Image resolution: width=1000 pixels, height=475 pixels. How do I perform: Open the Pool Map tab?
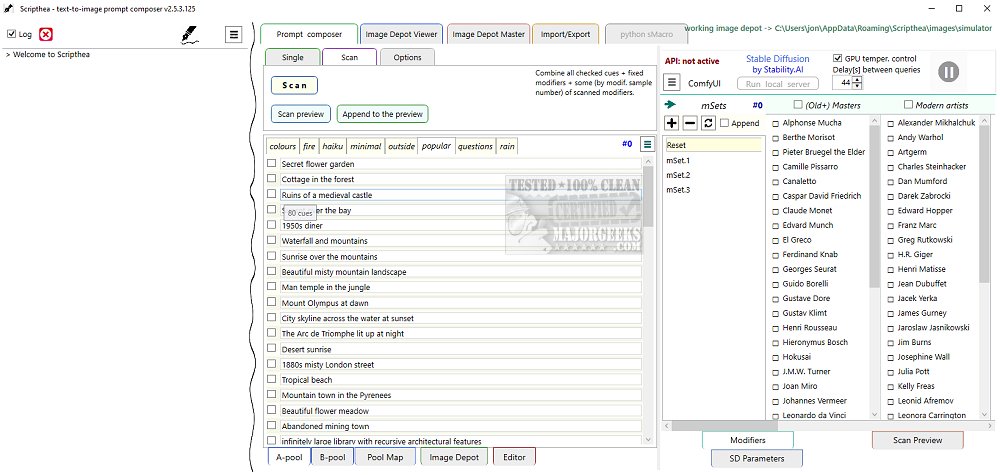pyautogui.click(x=385, y=457)
